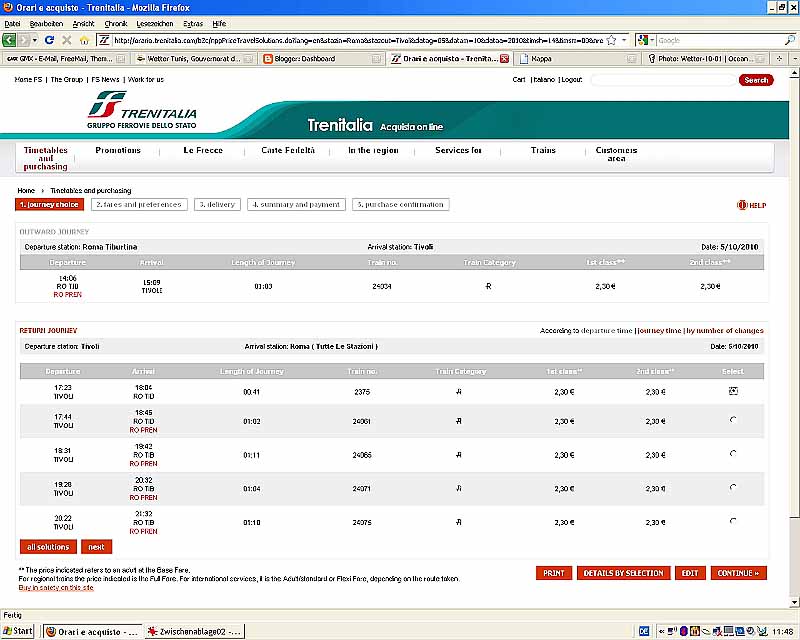Click the search magnifier in the Google box
Screen dimensions: 800x640
(x=789, y=40)
